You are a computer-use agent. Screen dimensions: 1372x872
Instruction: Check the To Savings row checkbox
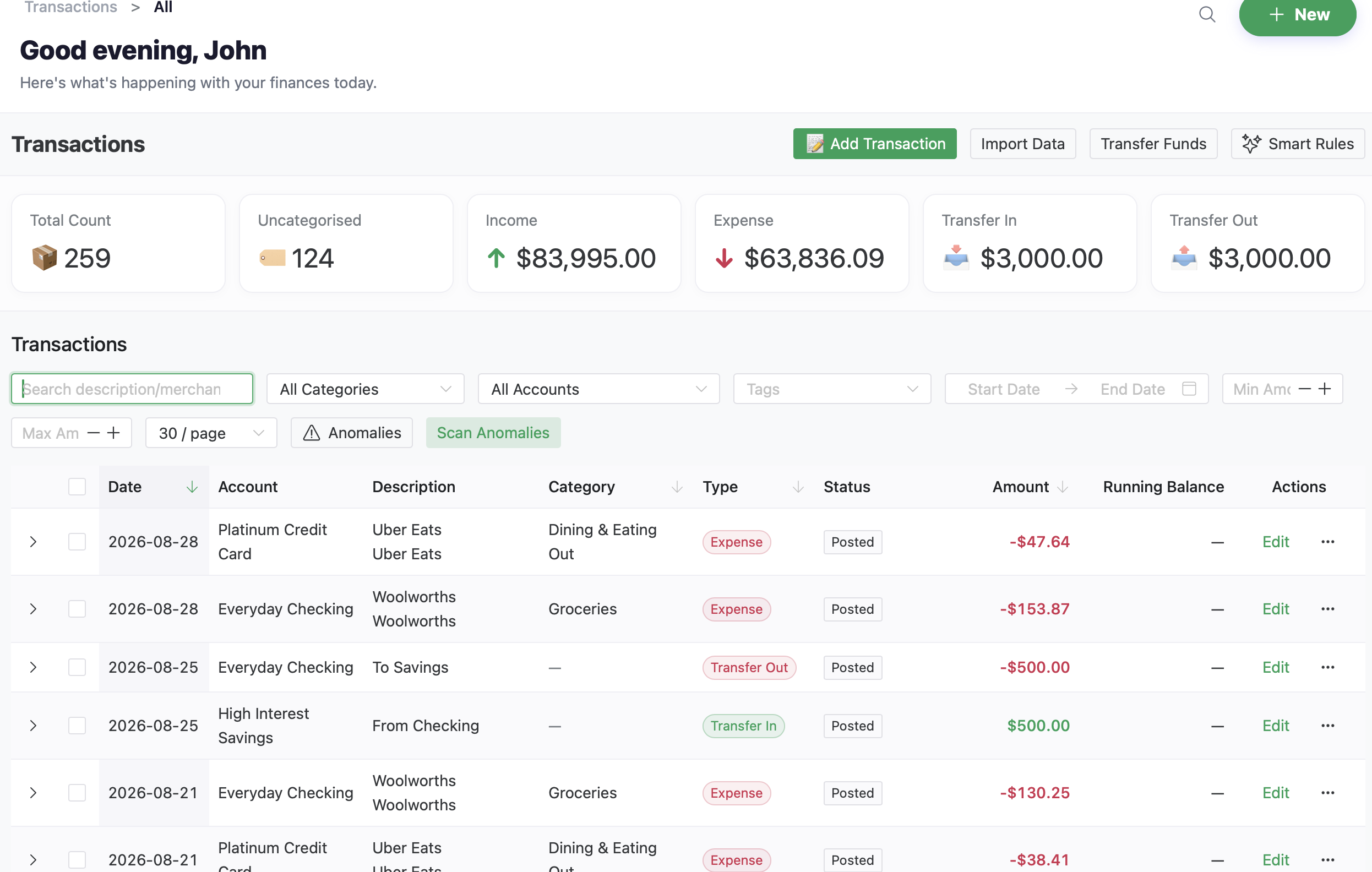[77, 667]
